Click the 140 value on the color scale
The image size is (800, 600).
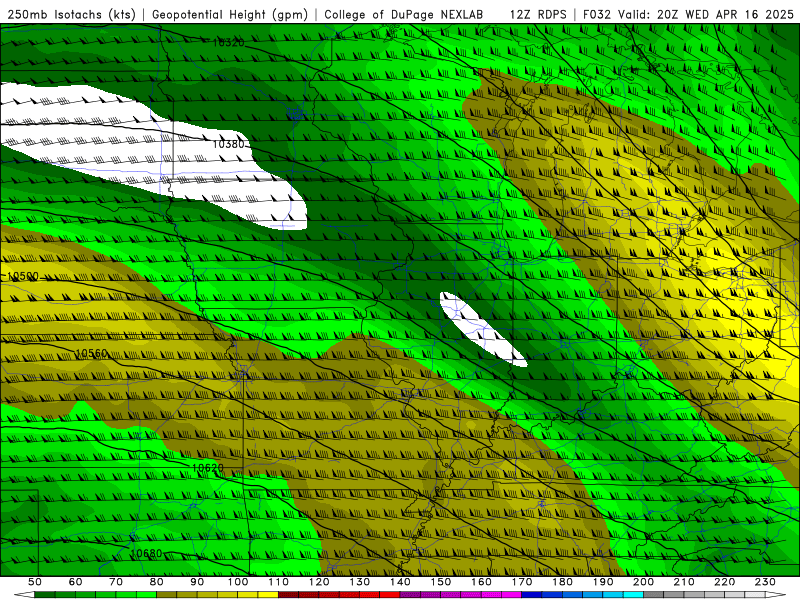click(400, 582)
